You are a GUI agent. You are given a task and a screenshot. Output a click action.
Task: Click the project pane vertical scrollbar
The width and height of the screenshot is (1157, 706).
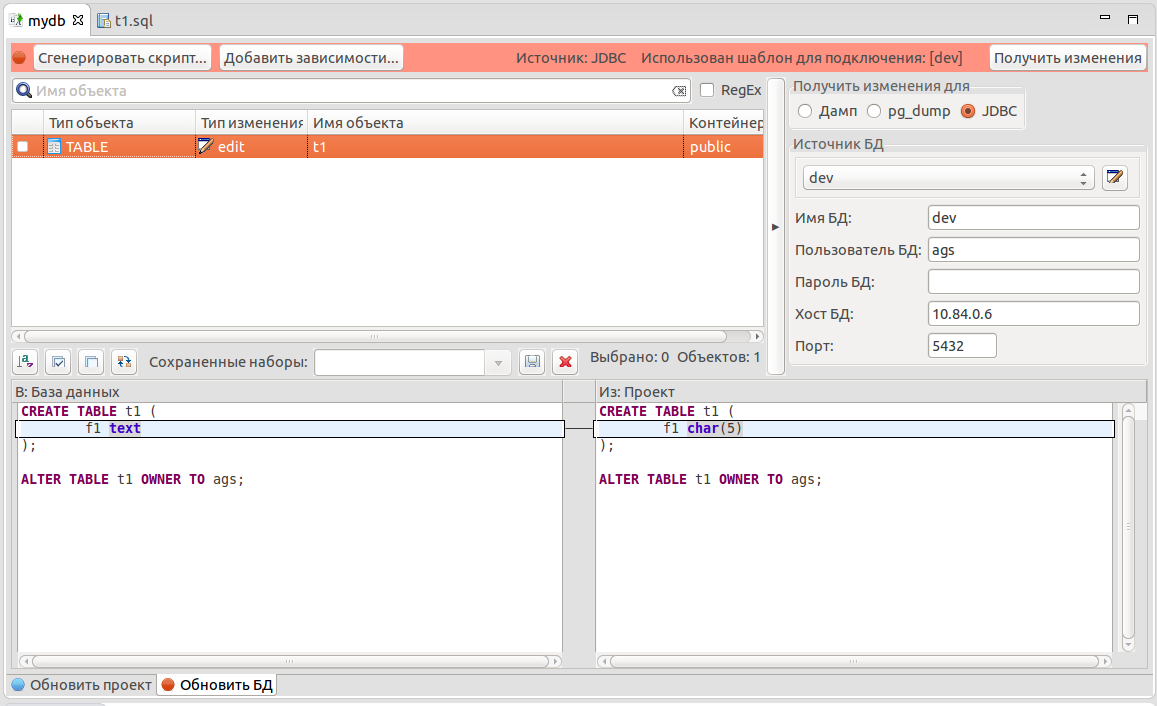(1128, 527)
